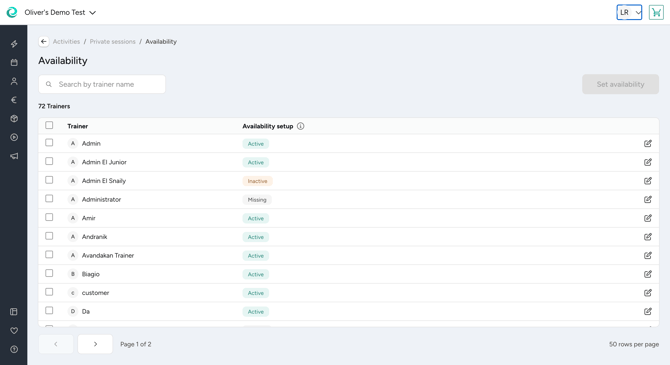Viewport: 670px width, 365px height.
Task: Open the megaphone marketing sidebar icon
Action: [x=14, y=156]
